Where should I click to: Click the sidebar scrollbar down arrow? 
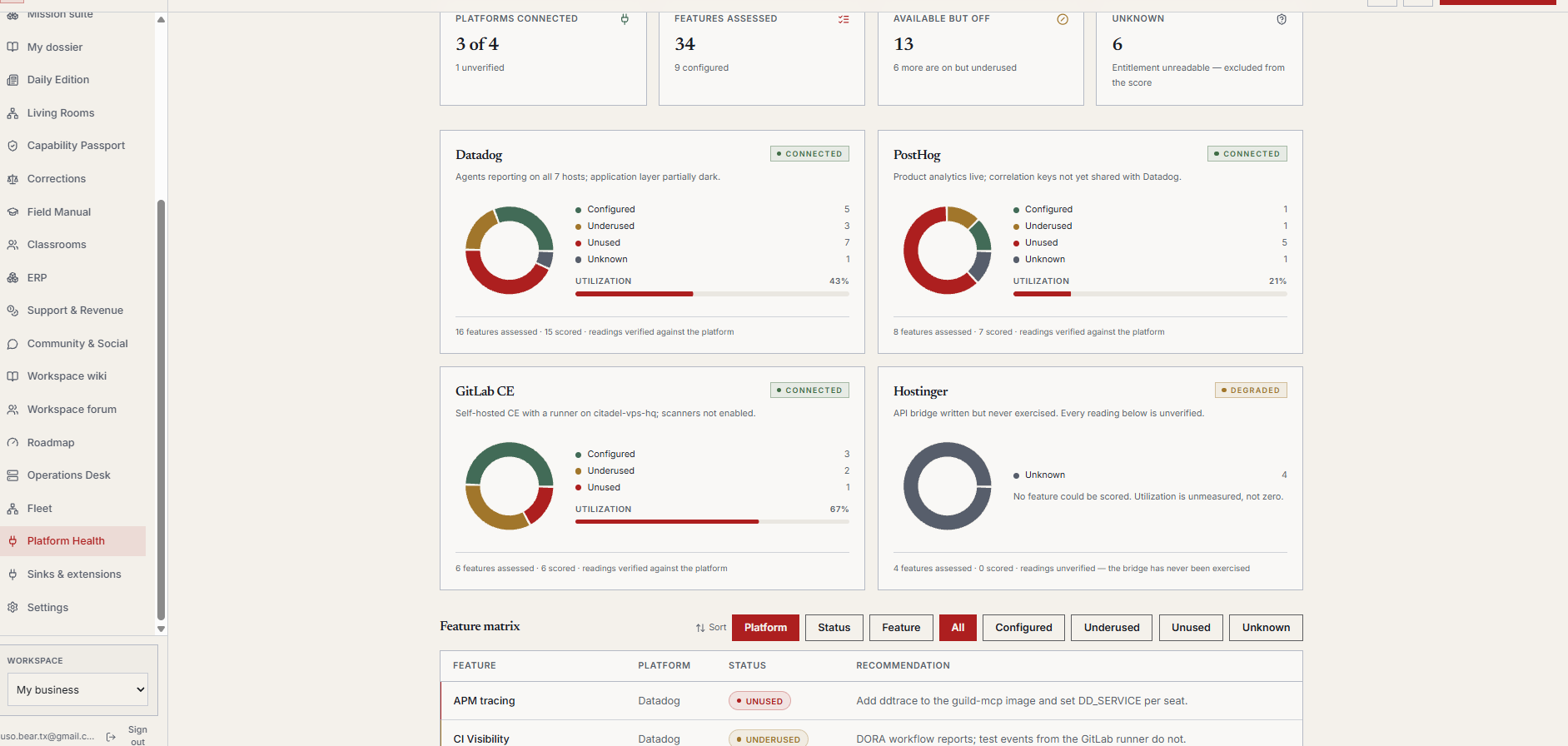coord(161,629)
